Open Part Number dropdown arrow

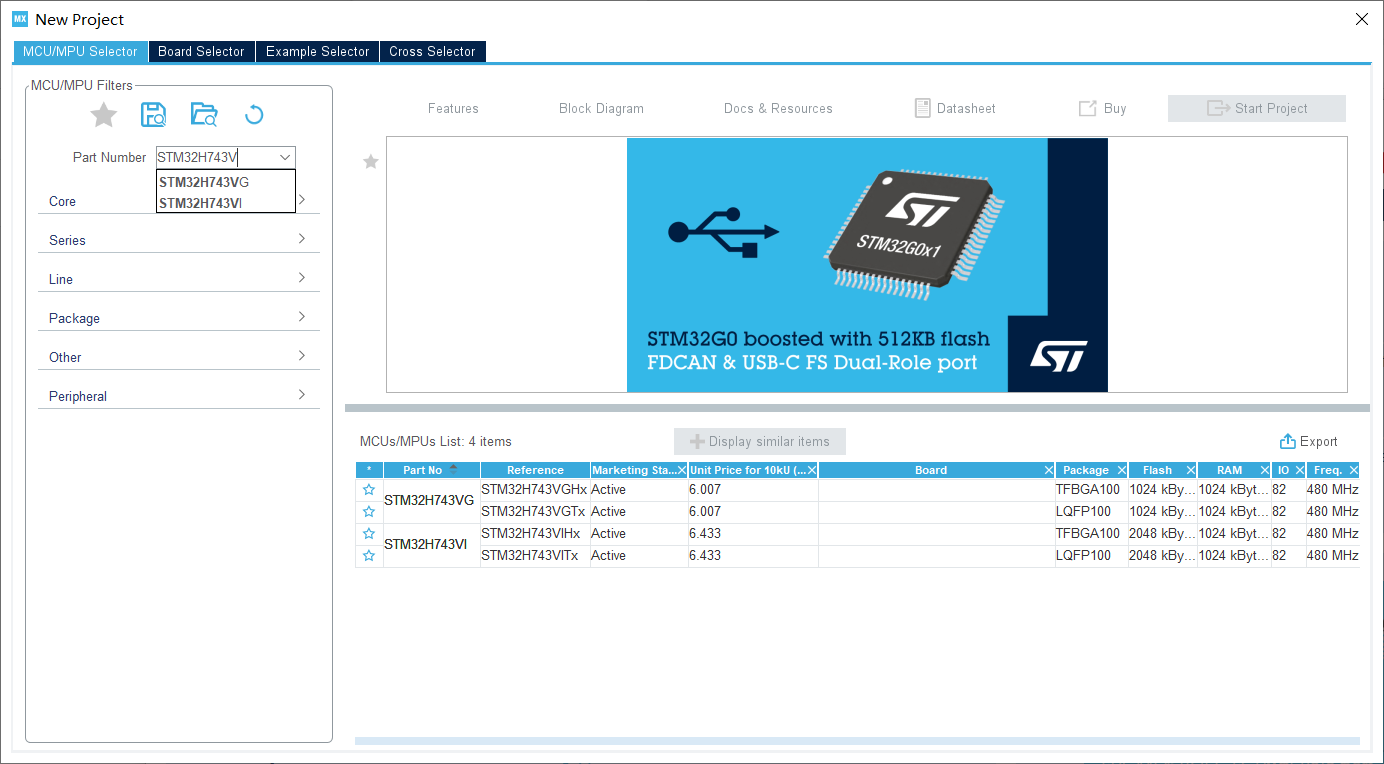(285, 157)
